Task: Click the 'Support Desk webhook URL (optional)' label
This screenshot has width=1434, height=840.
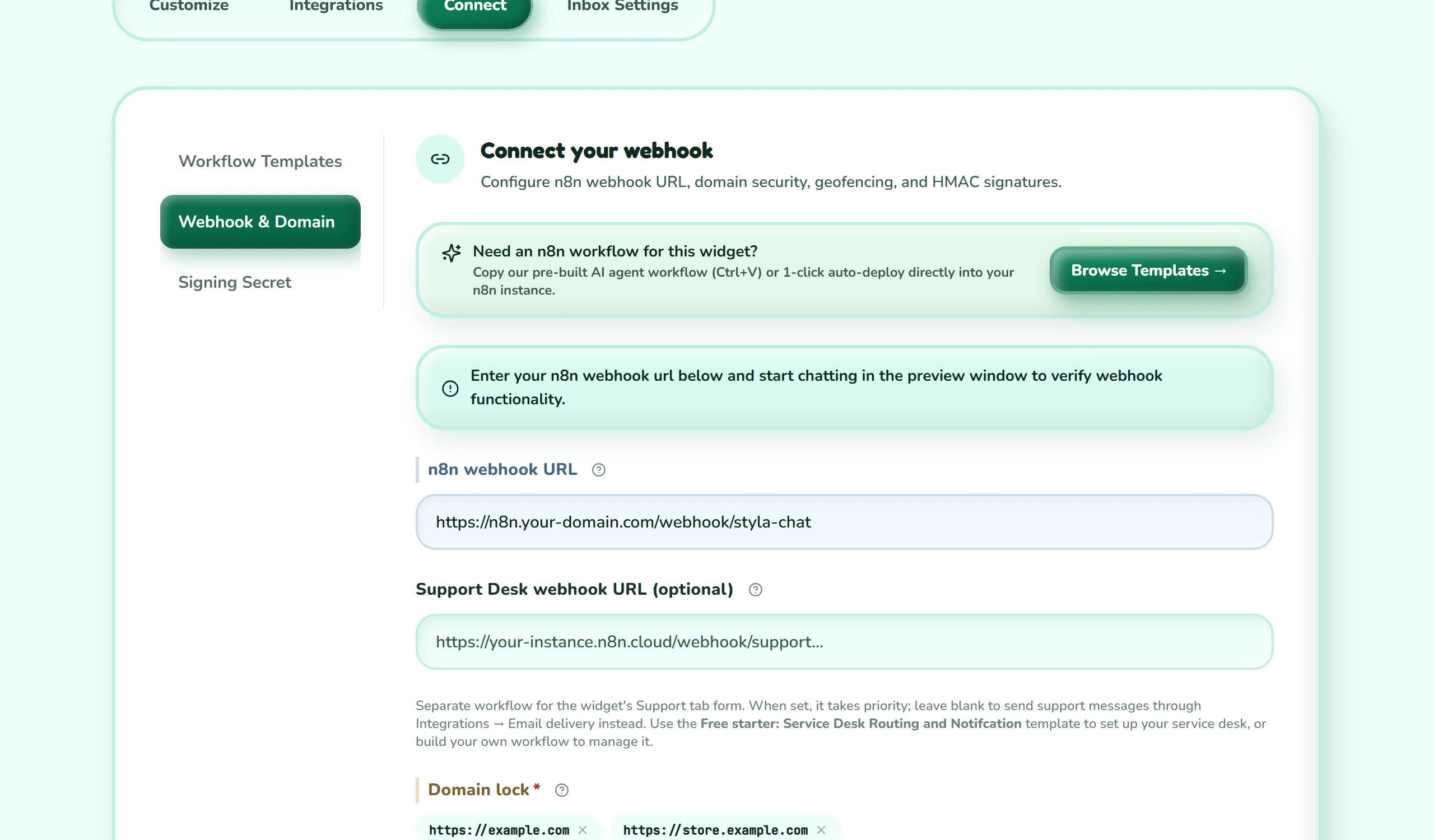Action: pyautogui.click(x=574, y=589)
